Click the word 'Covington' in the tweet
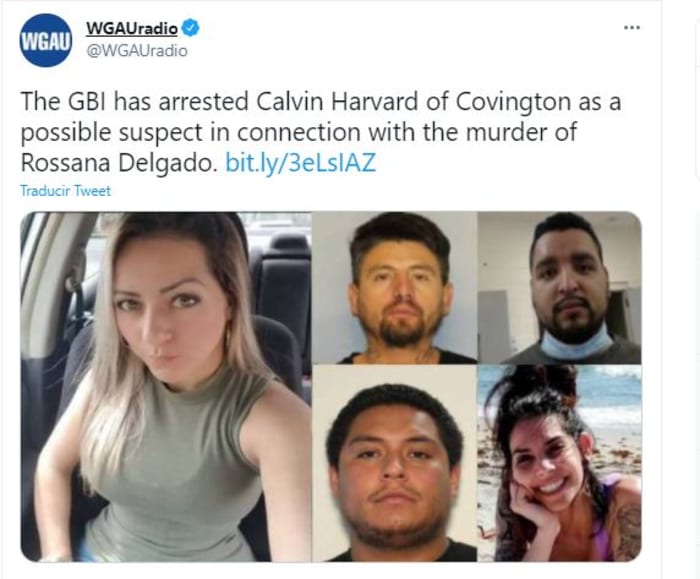The width and height of the screenshot is (700, 579). 513,103
